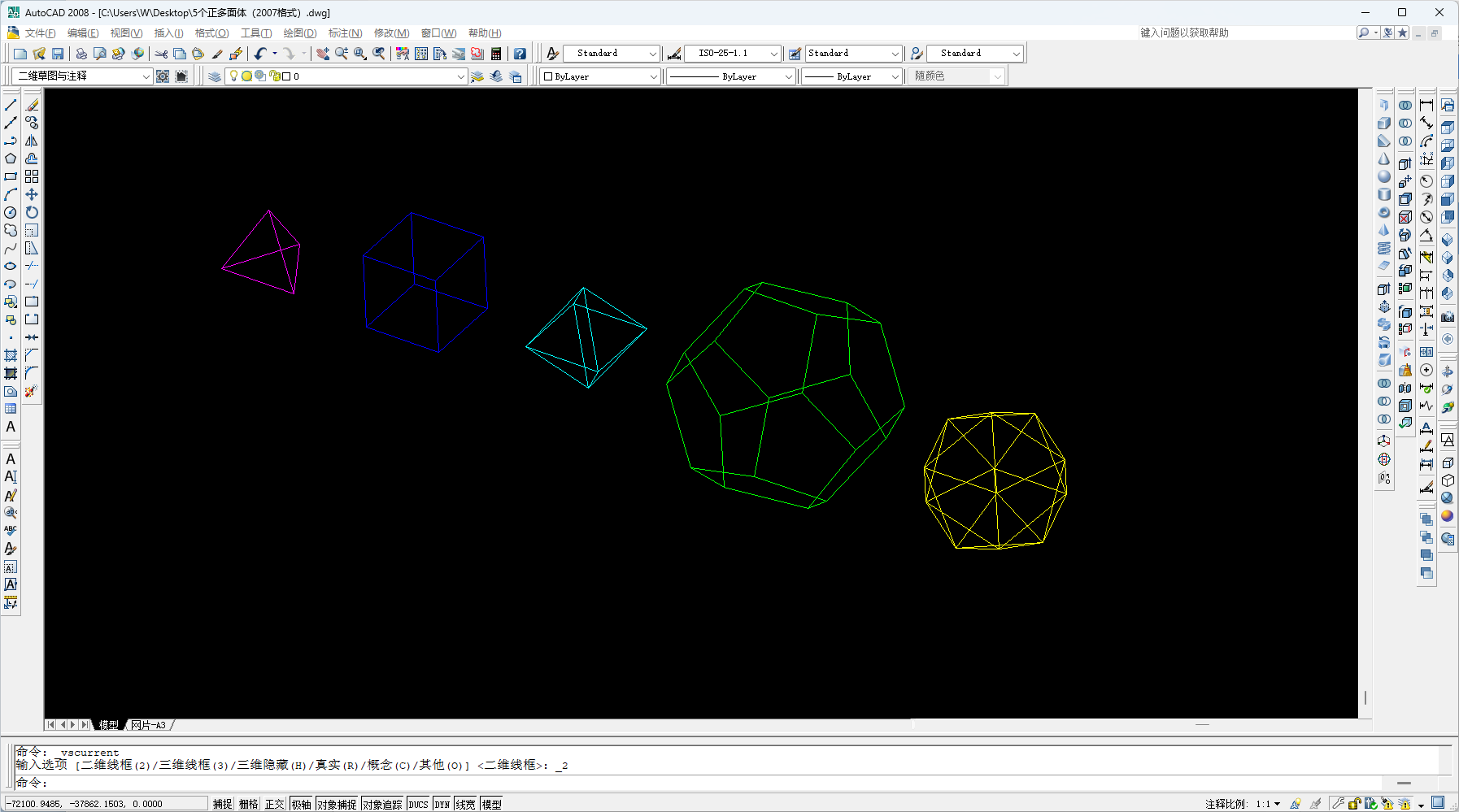1459x812 pixels.
Task: Select the Rotate tool
Action: point(32,212)
